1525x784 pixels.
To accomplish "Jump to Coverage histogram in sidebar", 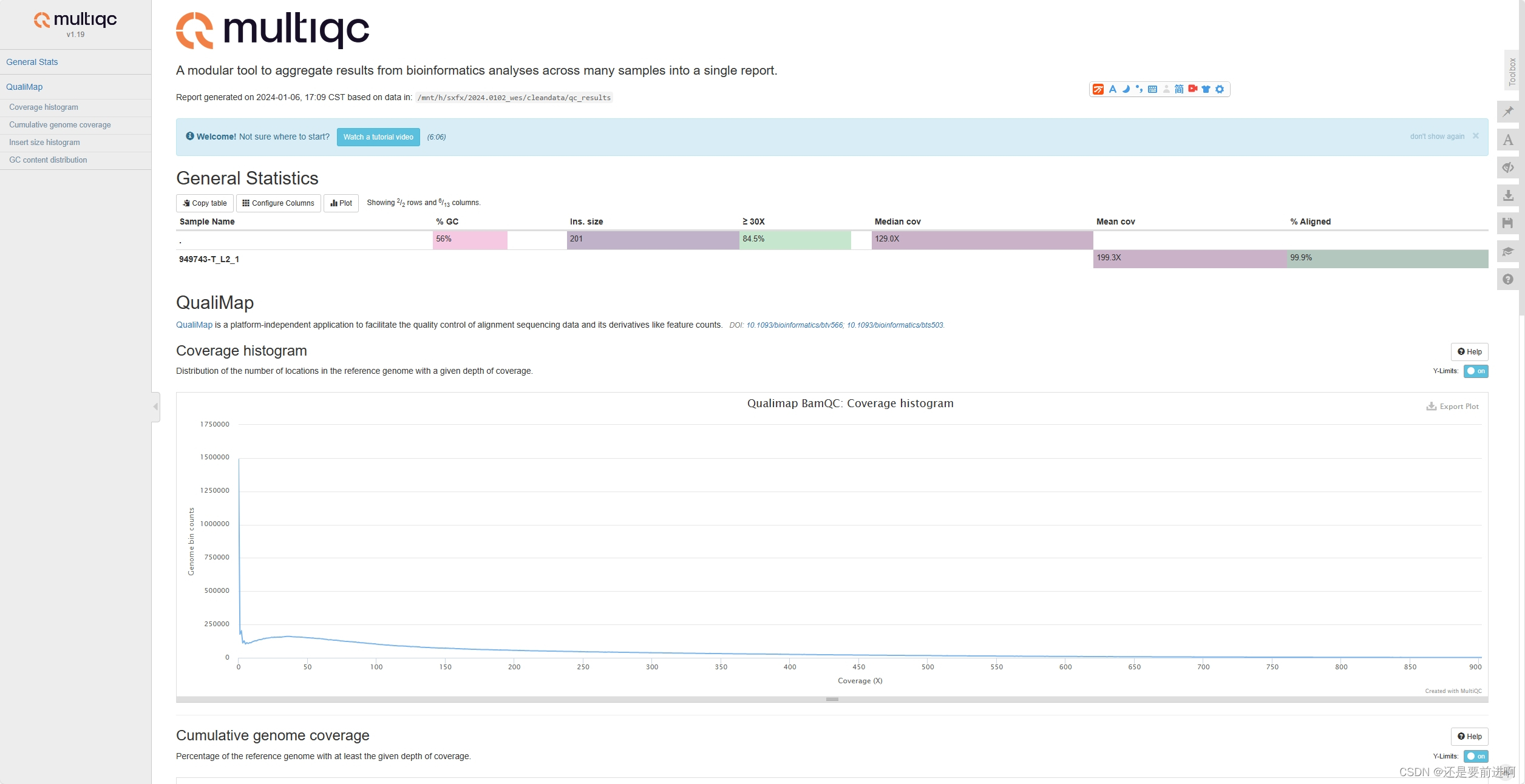I will click(x=44, y=107).
